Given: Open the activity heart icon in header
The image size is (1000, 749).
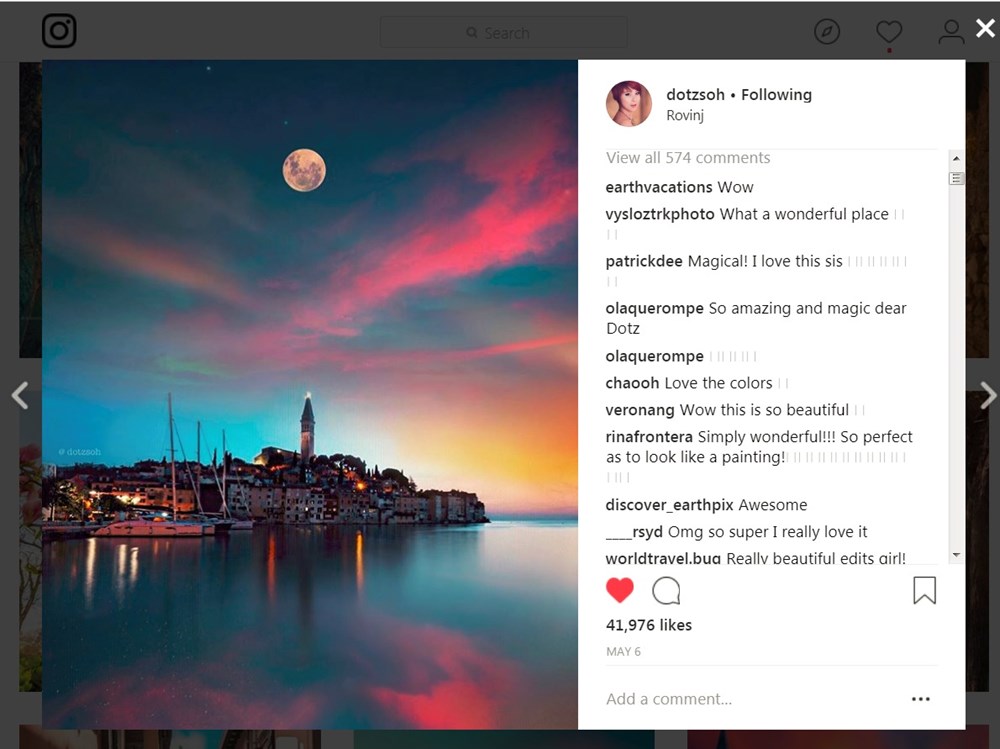Looking at the screenshot, I should point(889,32).
